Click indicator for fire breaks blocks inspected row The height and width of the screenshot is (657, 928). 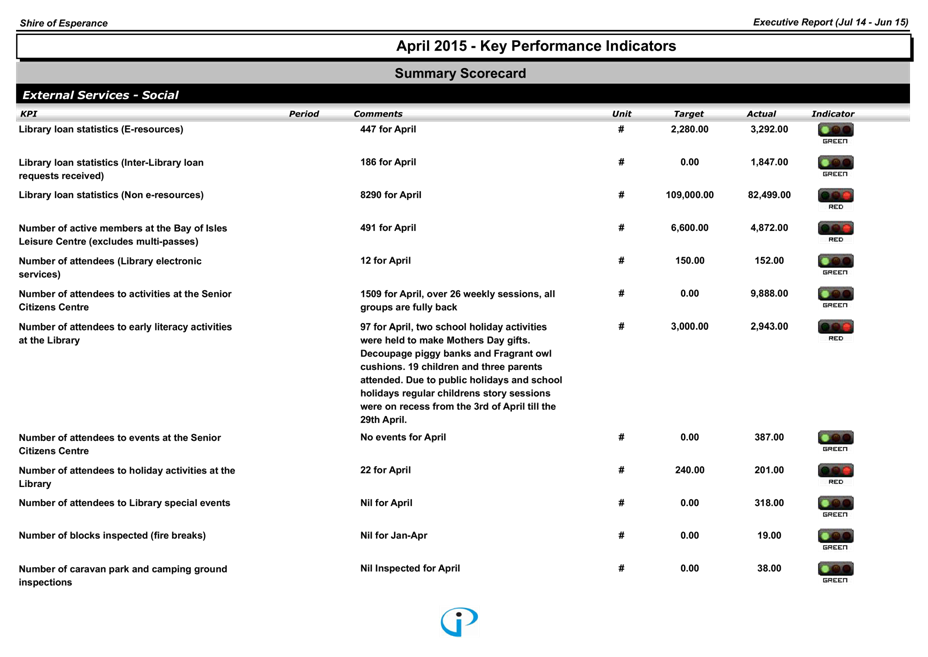[x=835, y=536]
